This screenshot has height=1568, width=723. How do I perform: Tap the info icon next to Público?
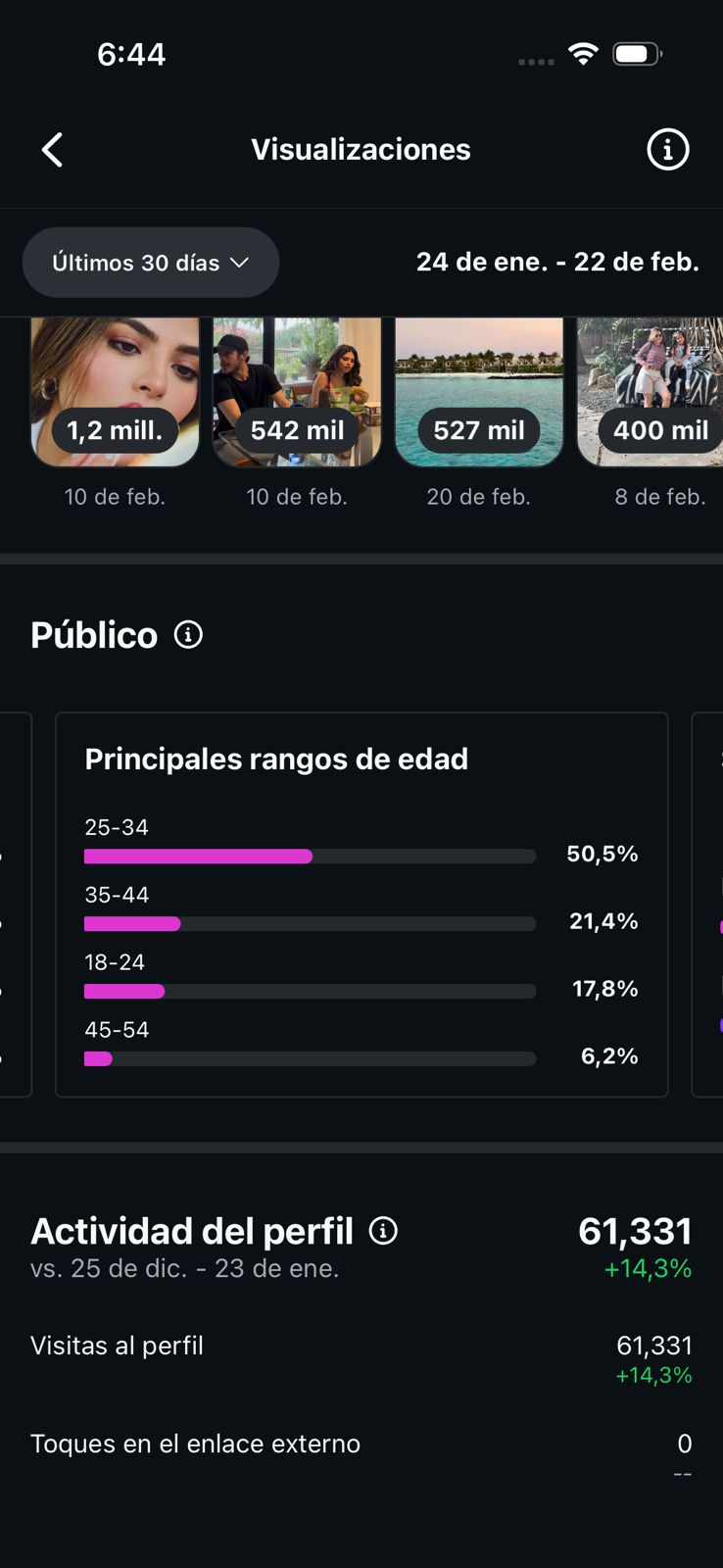(x=188, y=635)
